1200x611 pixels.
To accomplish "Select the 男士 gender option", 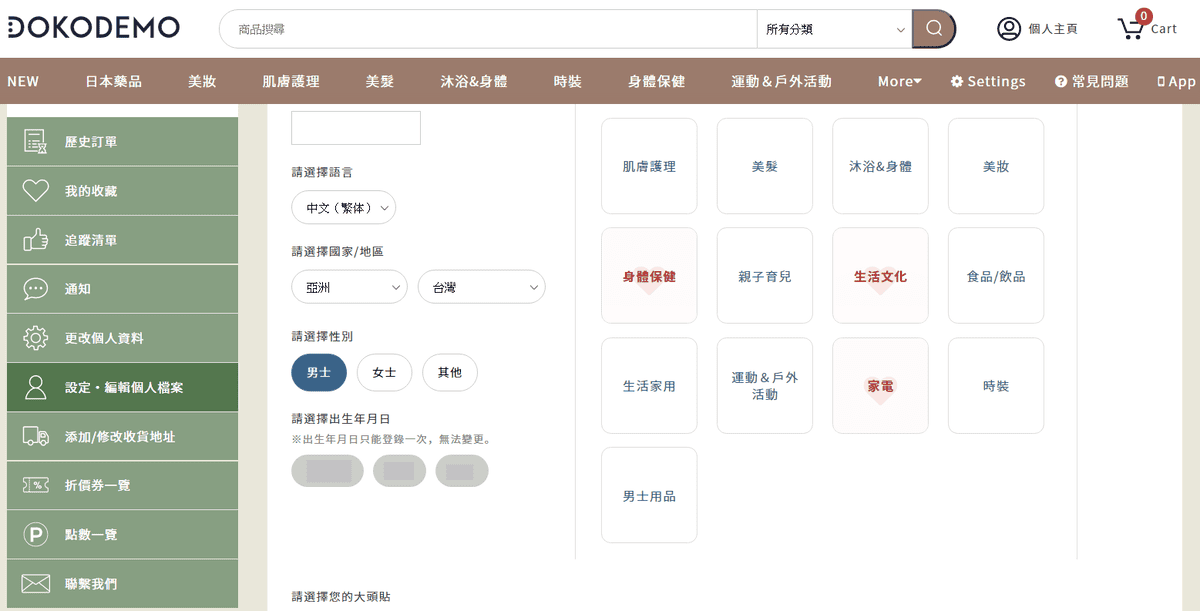I will (319, 372).
